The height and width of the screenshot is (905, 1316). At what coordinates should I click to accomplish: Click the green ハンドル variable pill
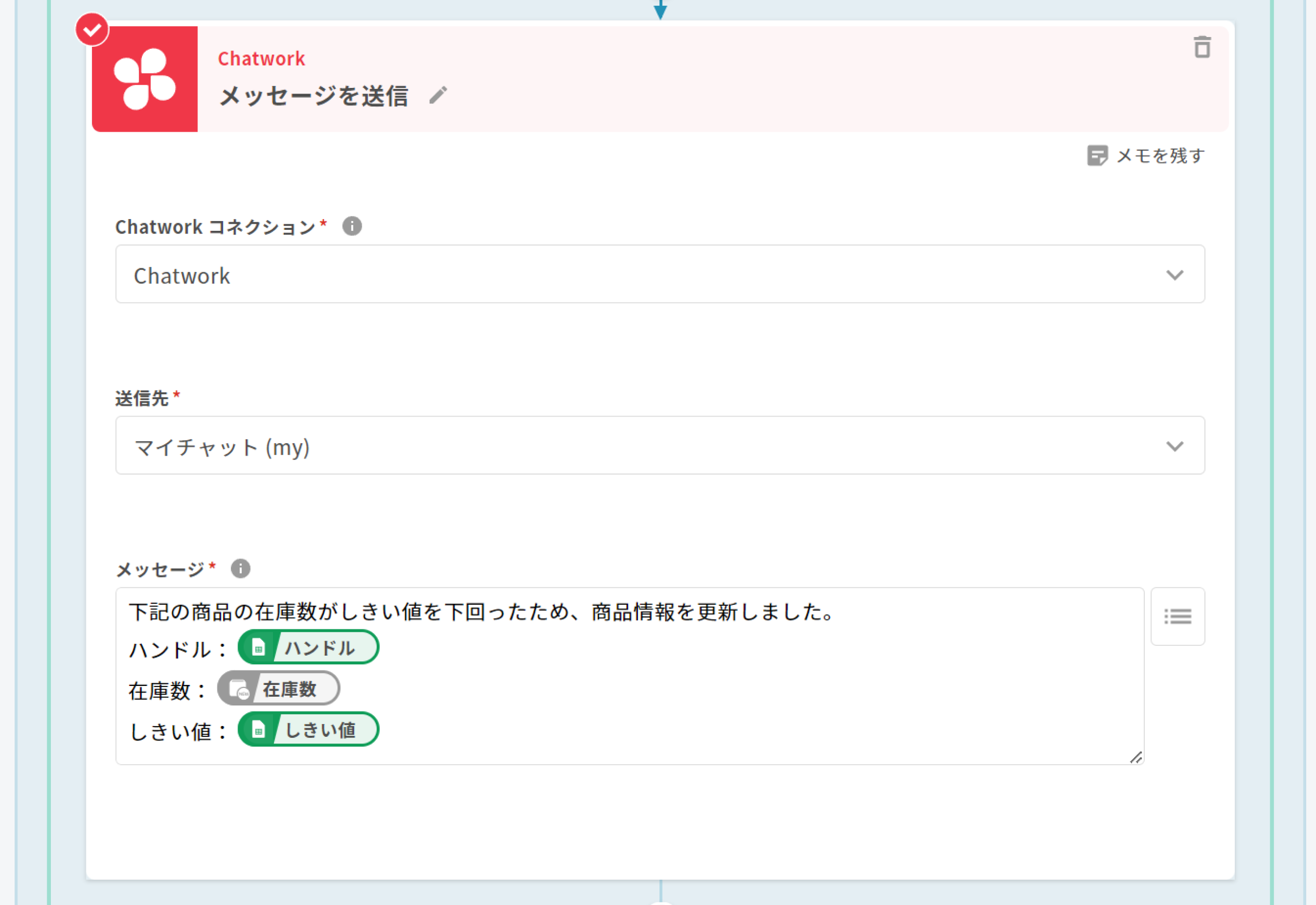pos(308,647)
